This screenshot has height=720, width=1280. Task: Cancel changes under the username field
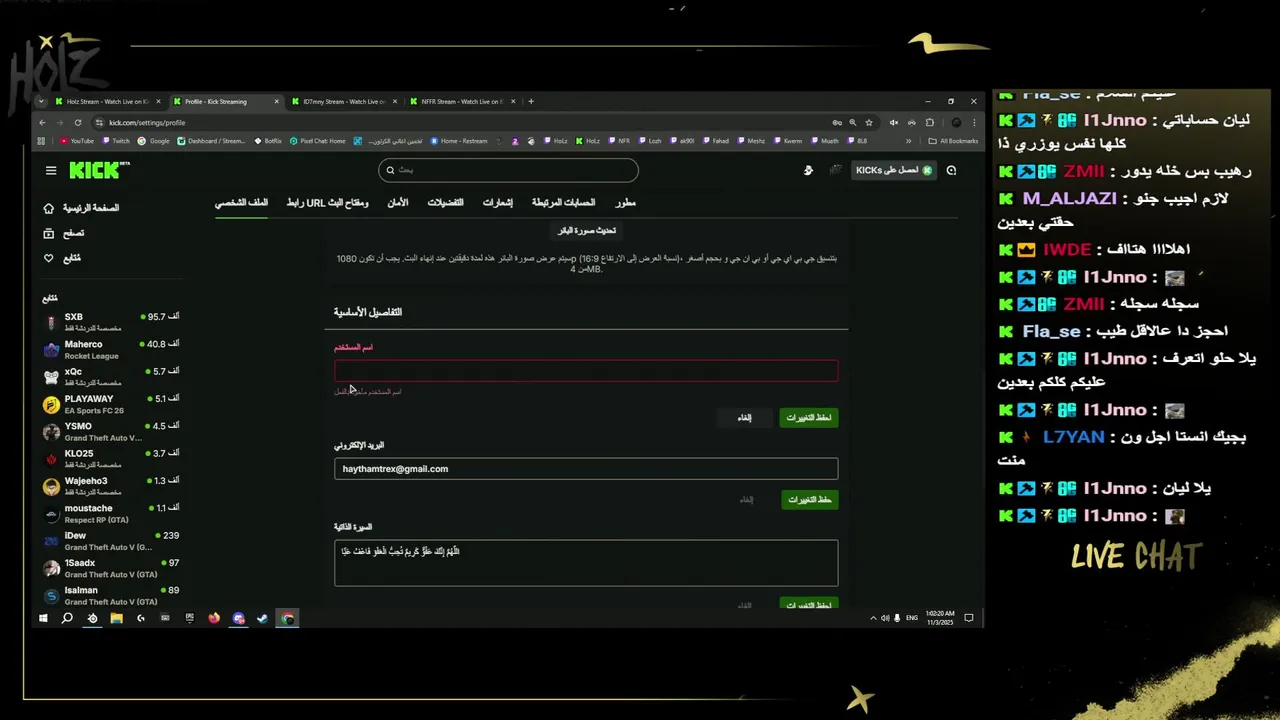[744, 417]
